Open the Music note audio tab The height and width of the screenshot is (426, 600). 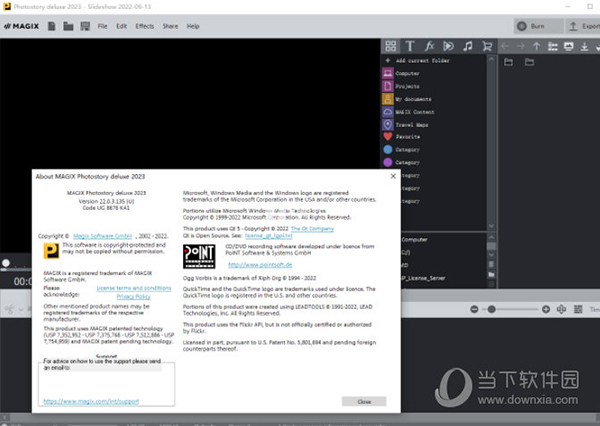(468, 46)
